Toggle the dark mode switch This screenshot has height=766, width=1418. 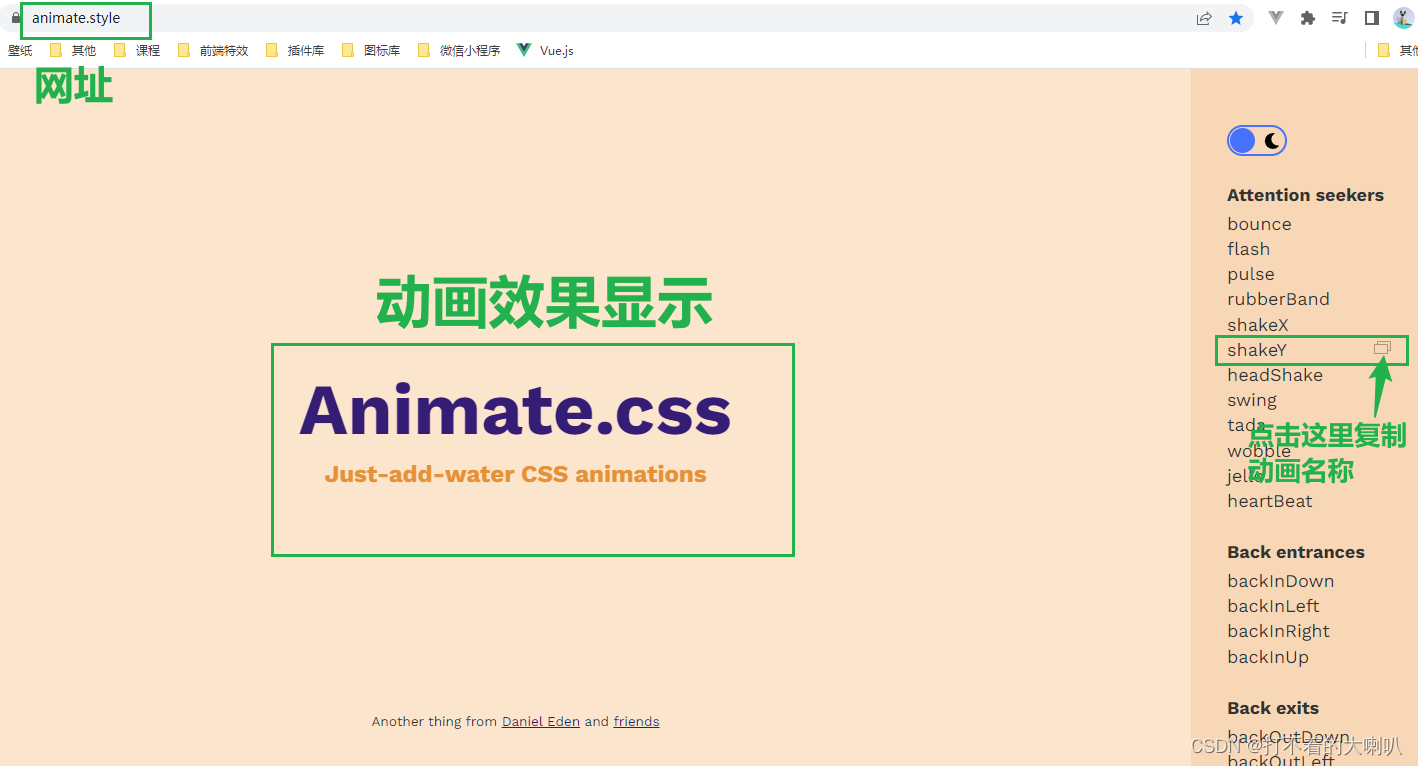point(1256,140)
